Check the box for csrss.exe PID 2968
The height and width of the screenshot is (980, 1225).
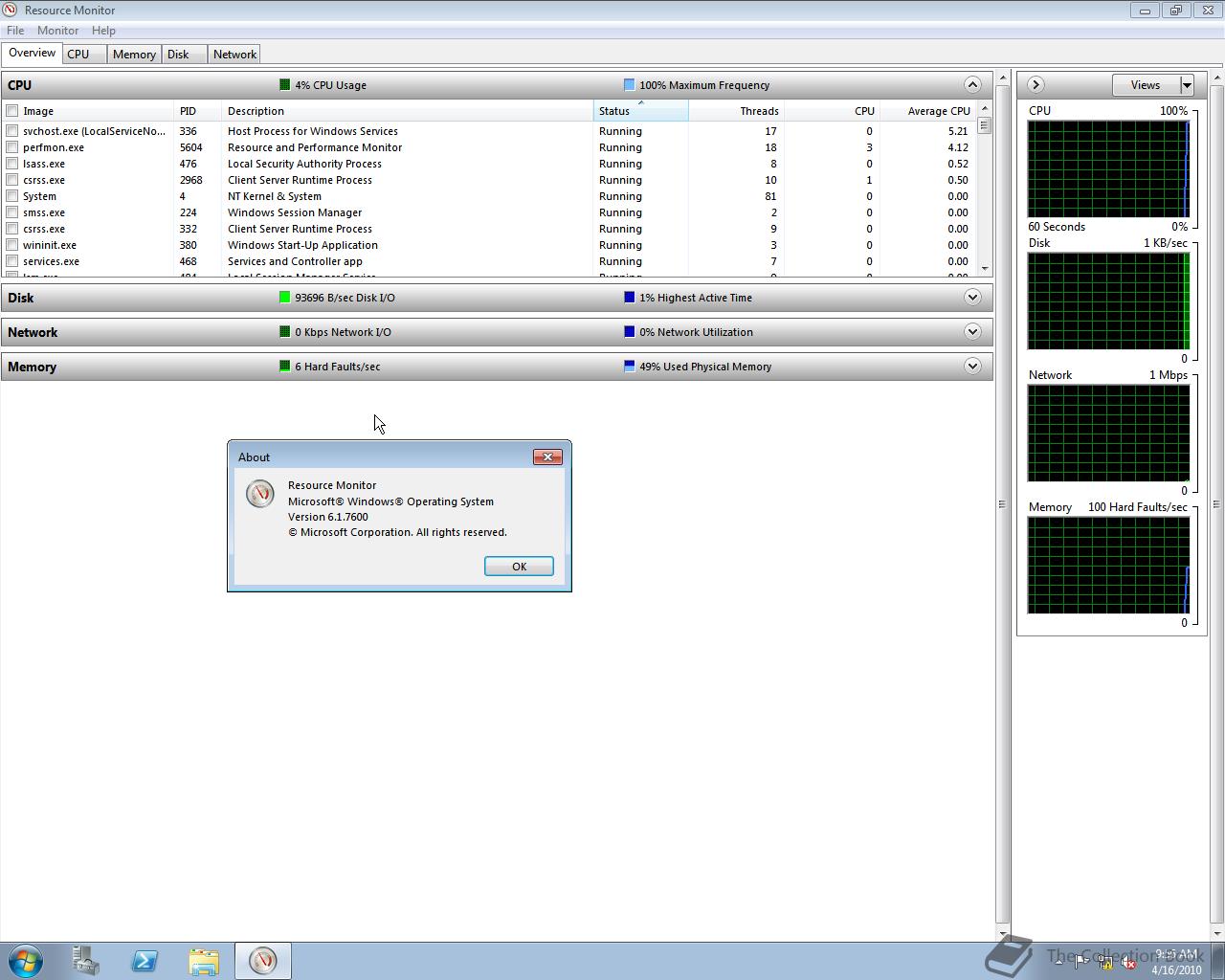12,180
